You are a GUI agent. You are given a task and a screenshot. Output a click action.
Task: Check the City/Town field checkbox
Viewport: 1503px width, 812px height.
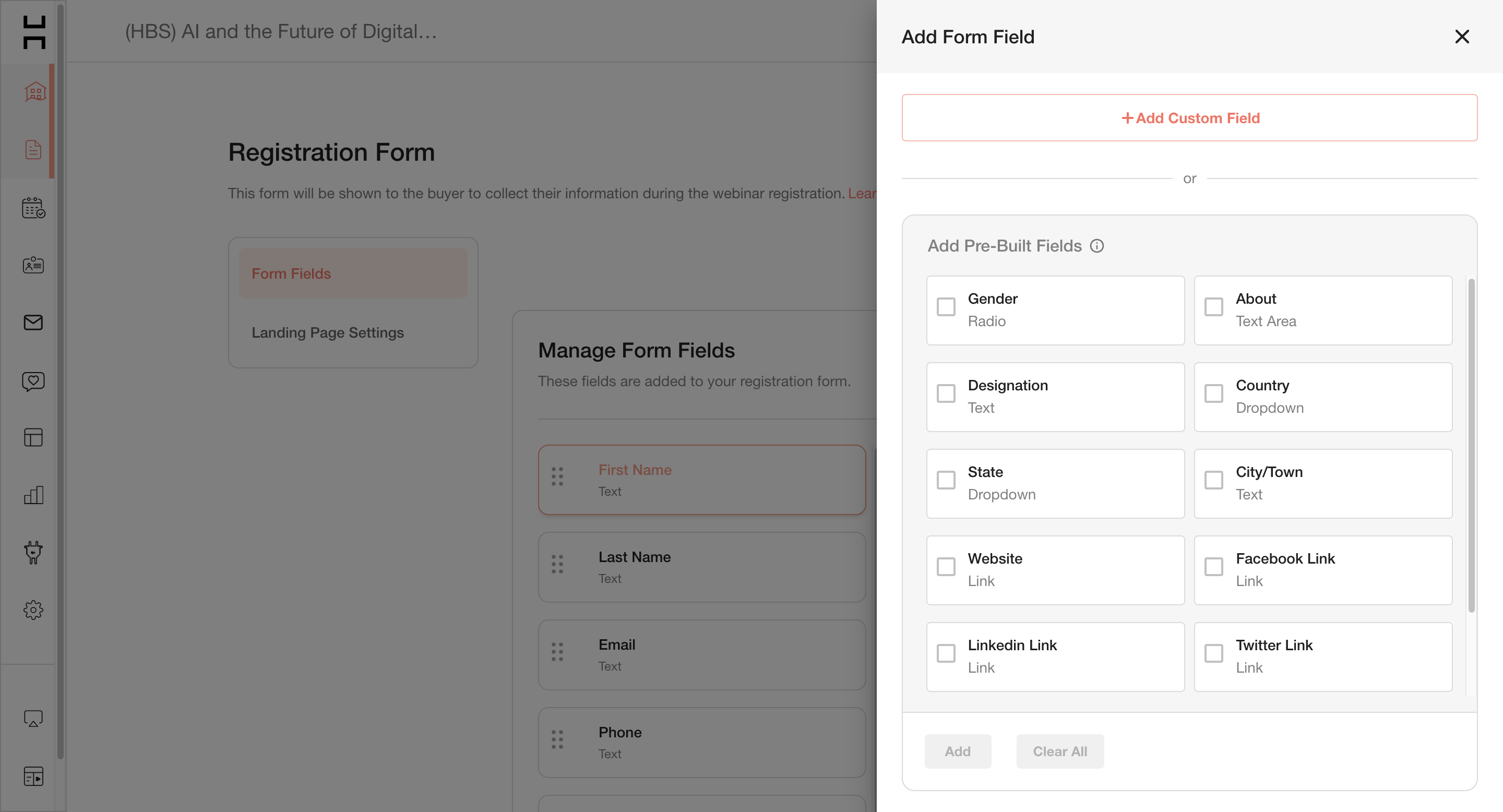coord(1213,480)
